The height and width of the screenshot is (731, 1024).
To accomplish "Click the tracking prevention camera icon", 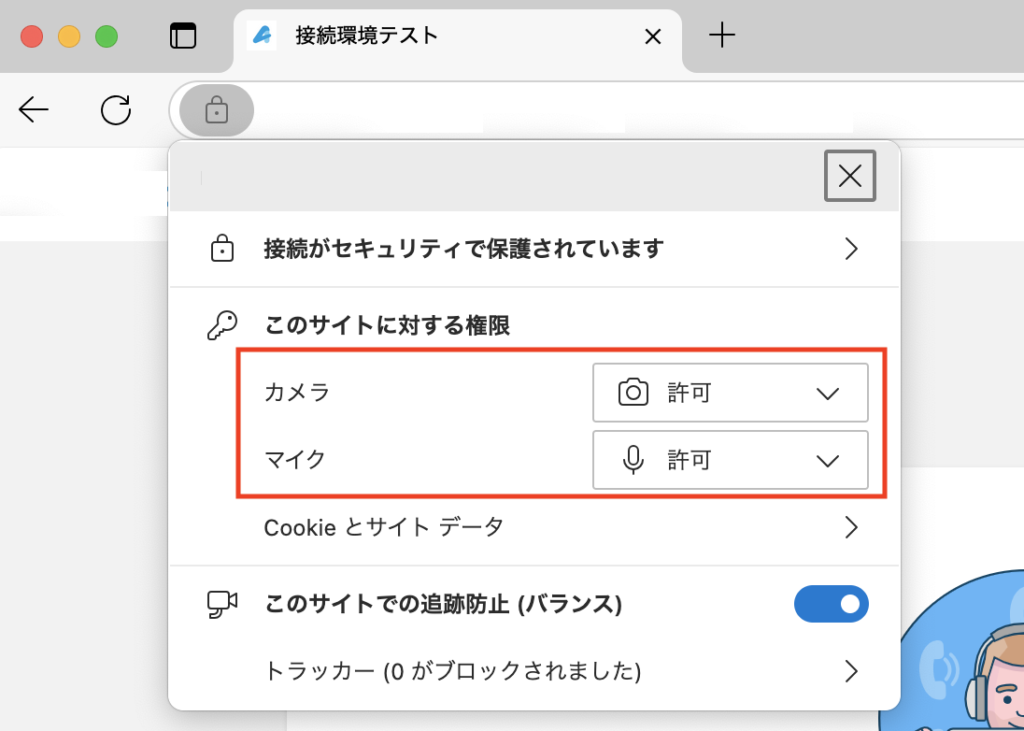I will pos(222,604).
